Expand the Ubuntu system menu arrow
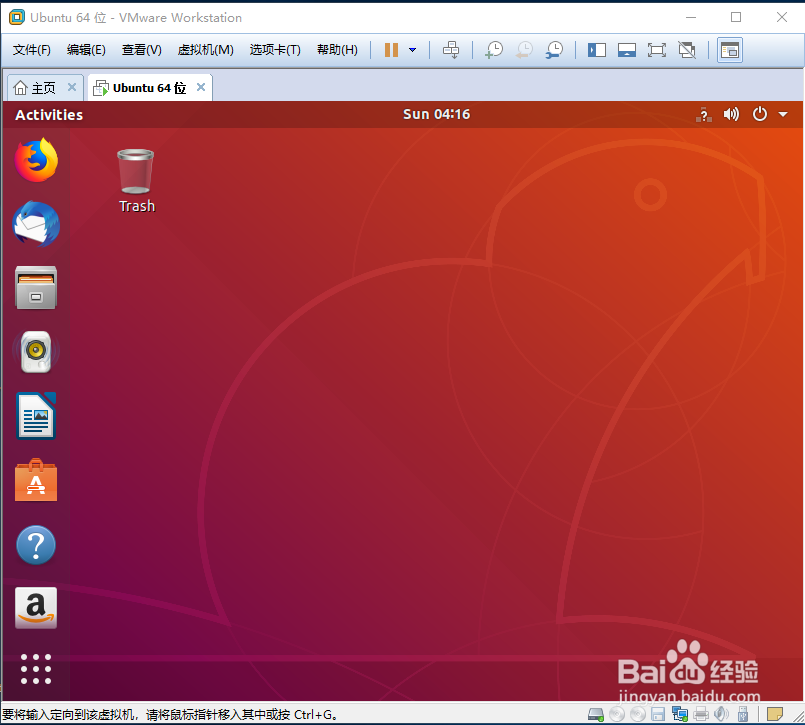Viewport: 805px width, 725px height. click(783, 114)
